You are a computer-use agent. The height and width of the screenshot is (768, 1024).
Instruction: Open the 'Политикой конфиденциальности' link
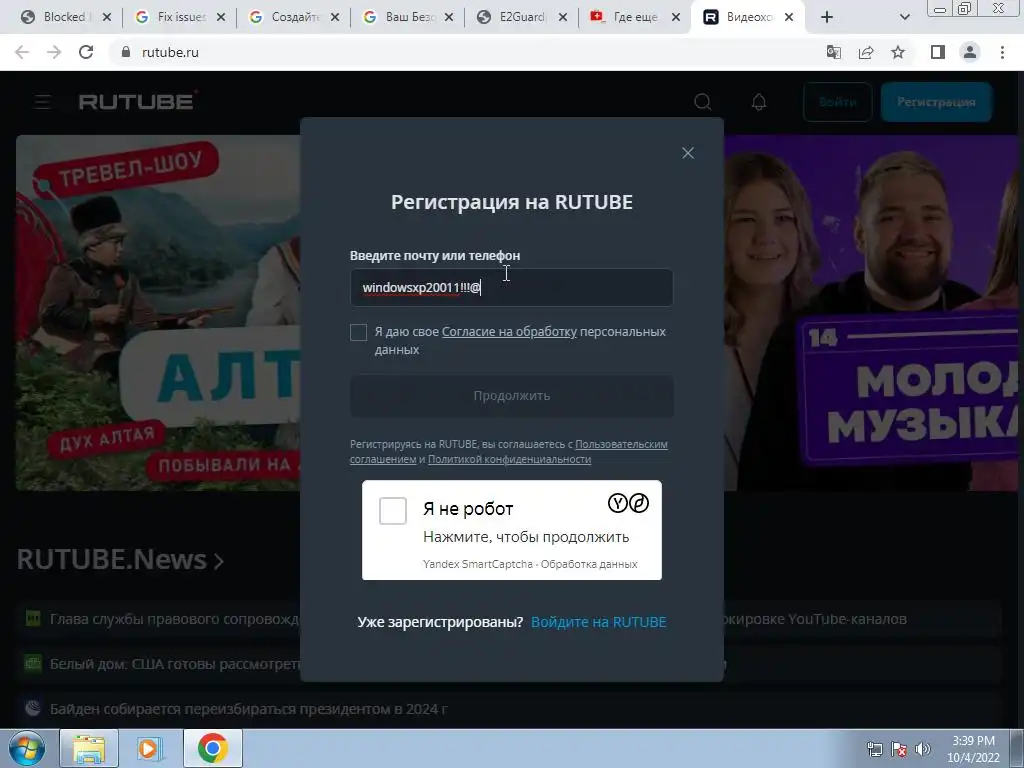coord(509,459)
